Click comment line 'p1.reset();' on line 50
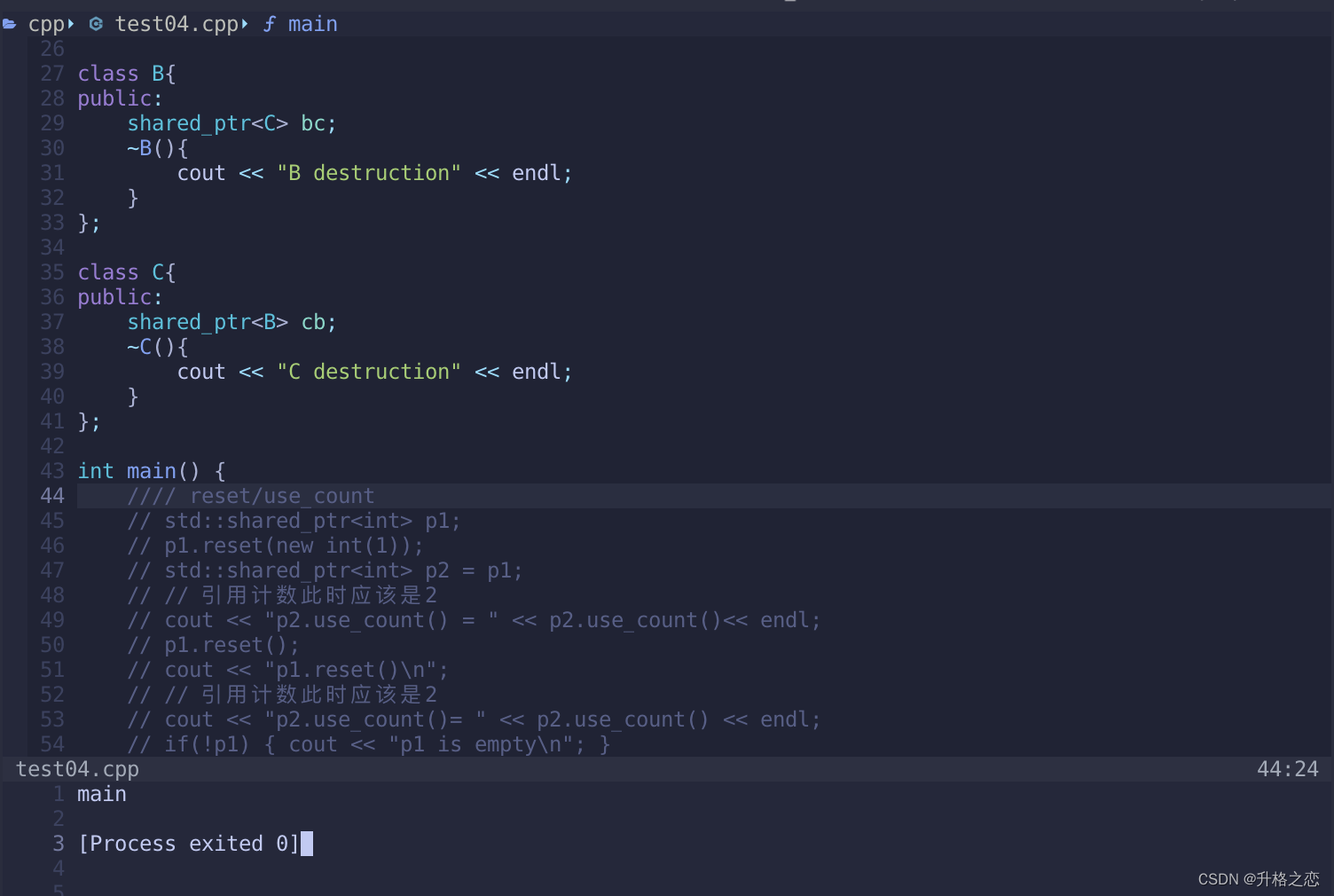This screenshot has width=1334, height=896. click(213, 645)
